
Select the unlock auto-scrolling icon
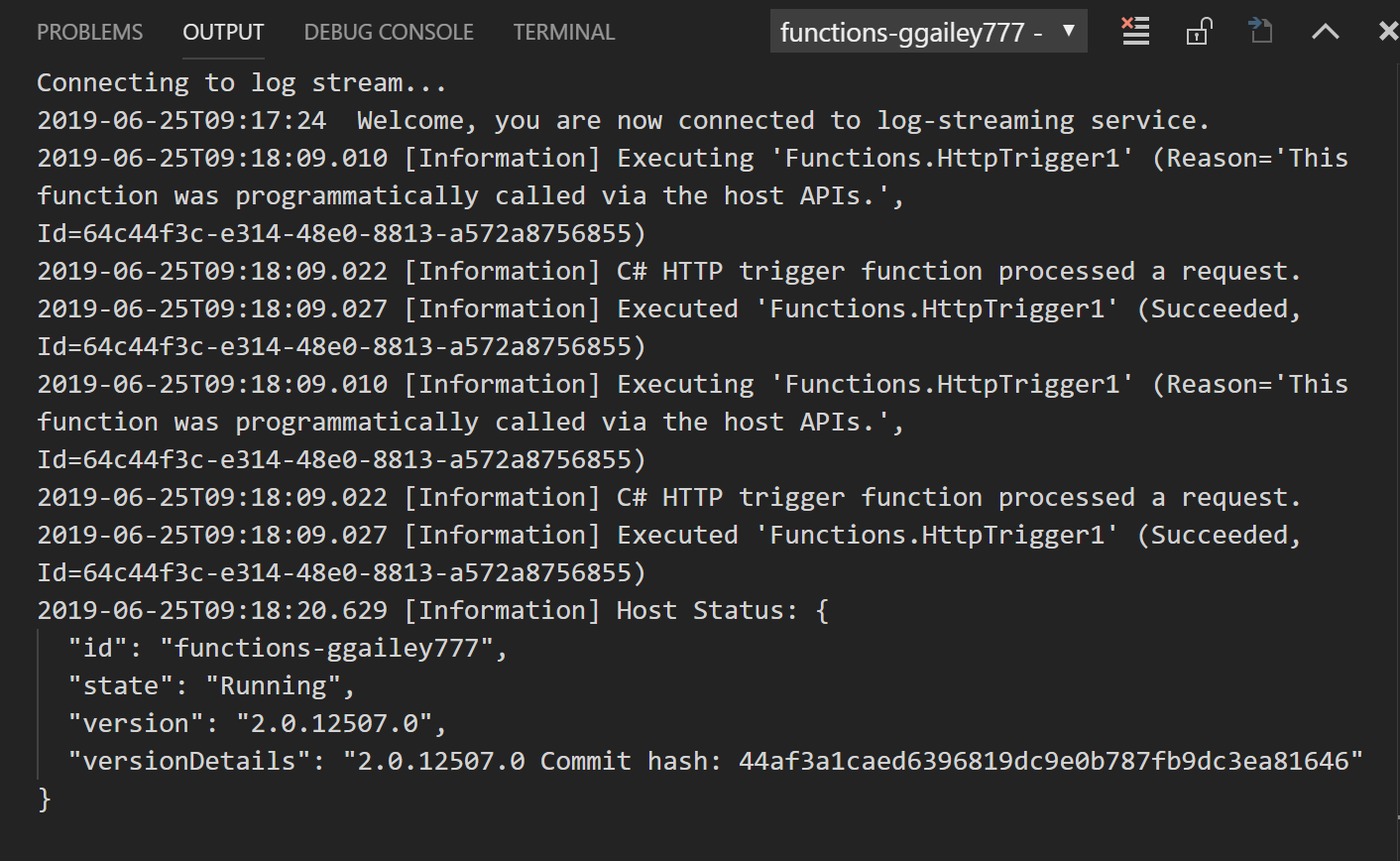point(1198,31)
